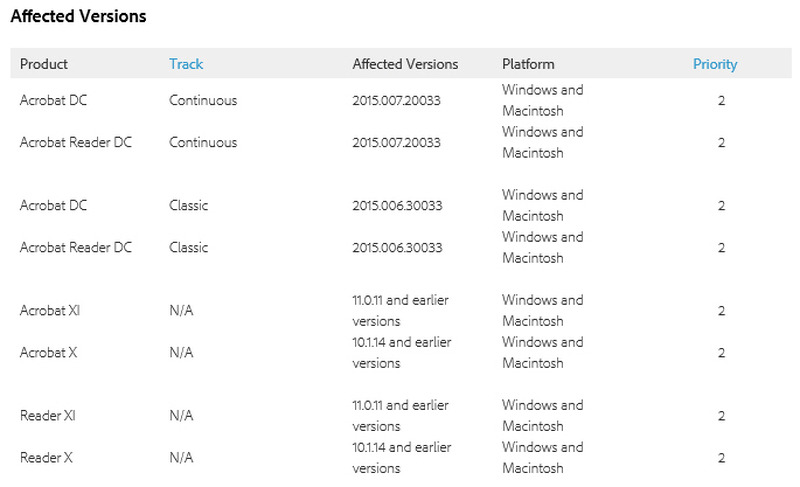800x487 pixels.
Task: Click the N/A track cell for Reader X
Action: click(181, 458)
